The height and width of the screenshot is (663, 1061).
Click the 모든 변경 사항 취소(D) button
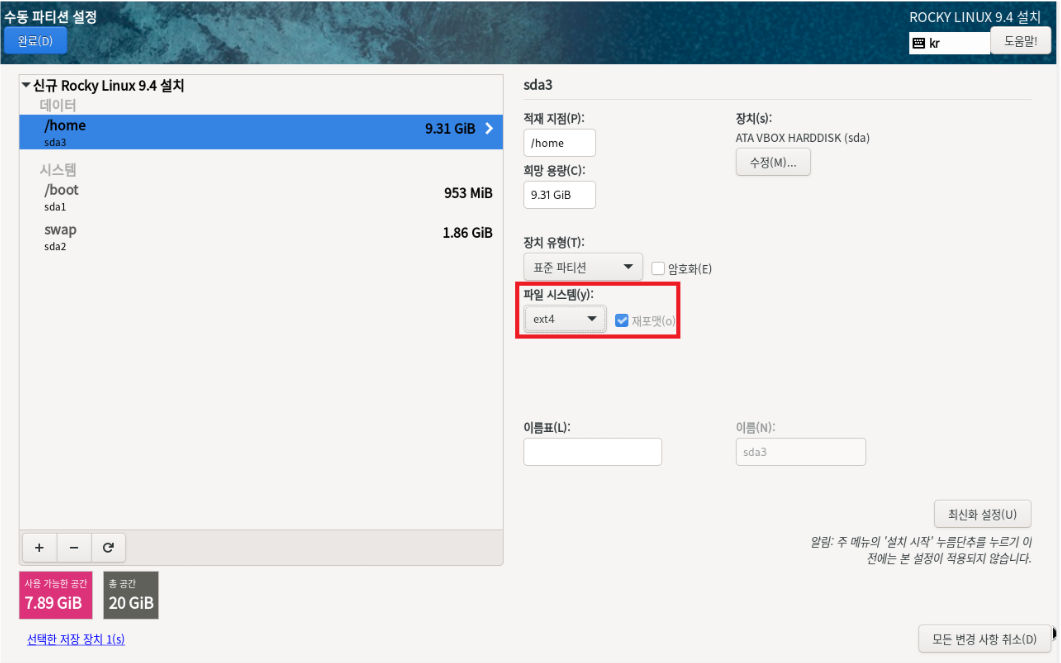point(984,639)
